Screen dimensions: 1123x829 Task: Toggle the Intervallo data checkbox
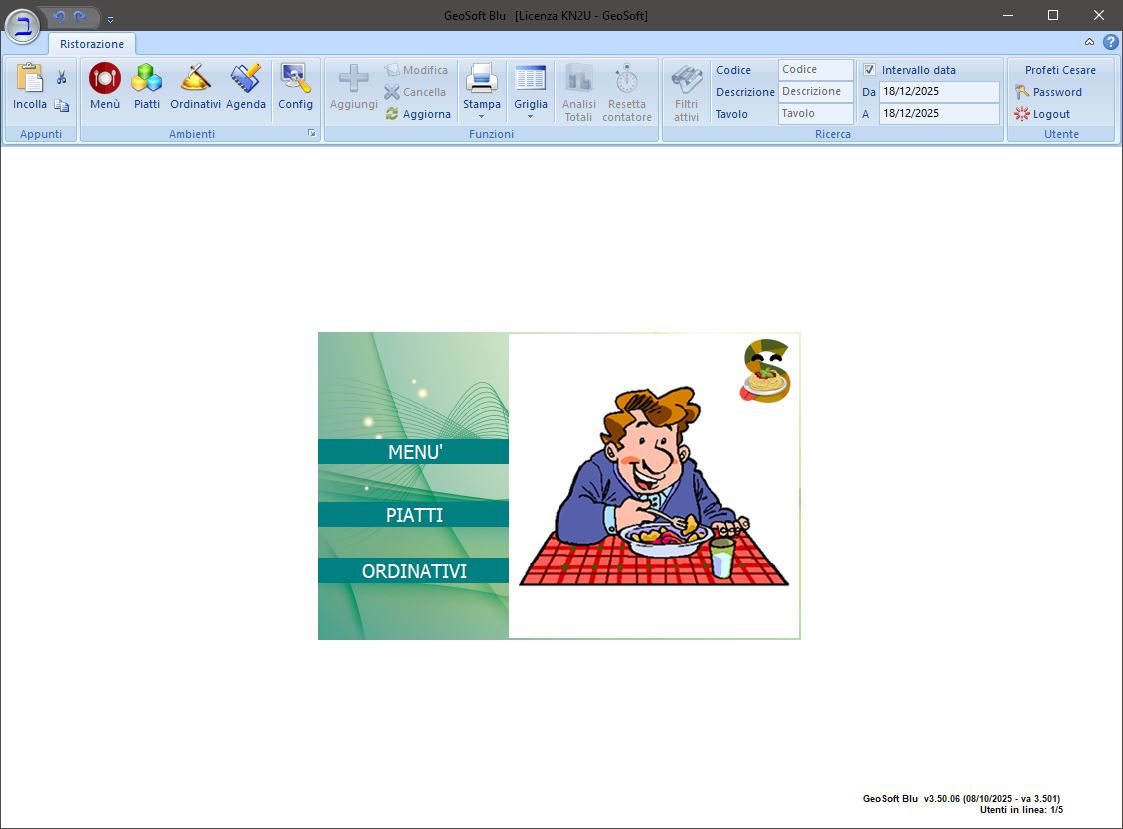pos(870,70)
